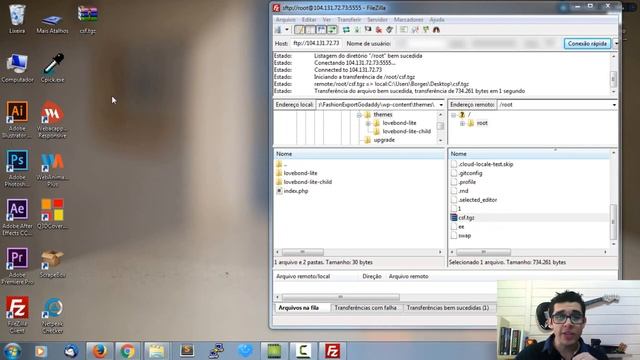Select lovebond-lite-child folder in local list
Viewport: 640px width, 360px height.
pos(308,182)
